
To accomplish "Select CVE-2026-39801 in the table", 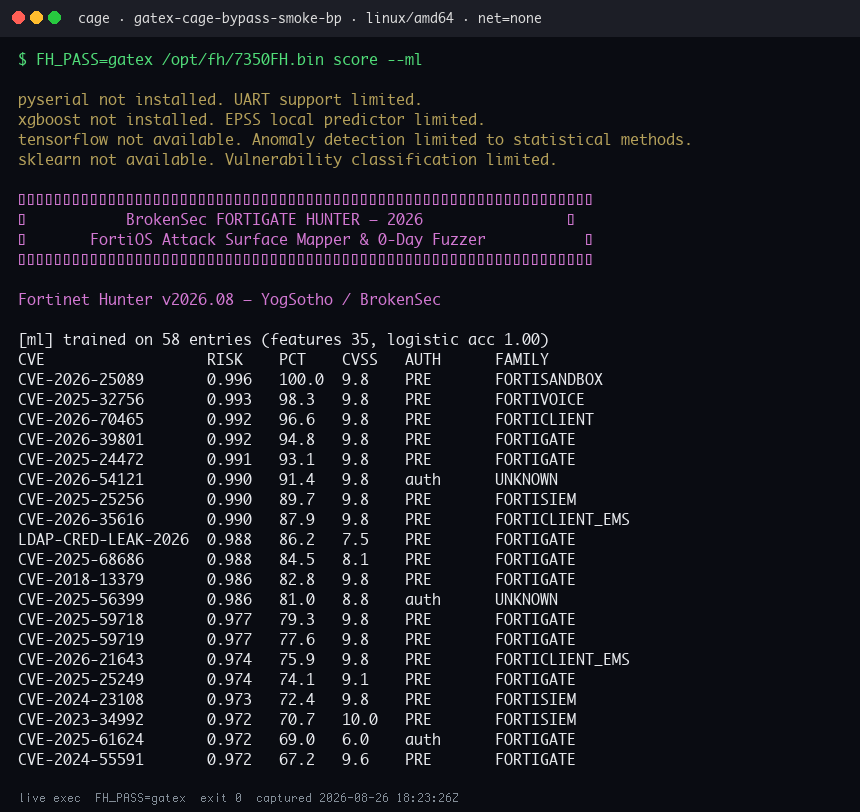I will [81, 439].
